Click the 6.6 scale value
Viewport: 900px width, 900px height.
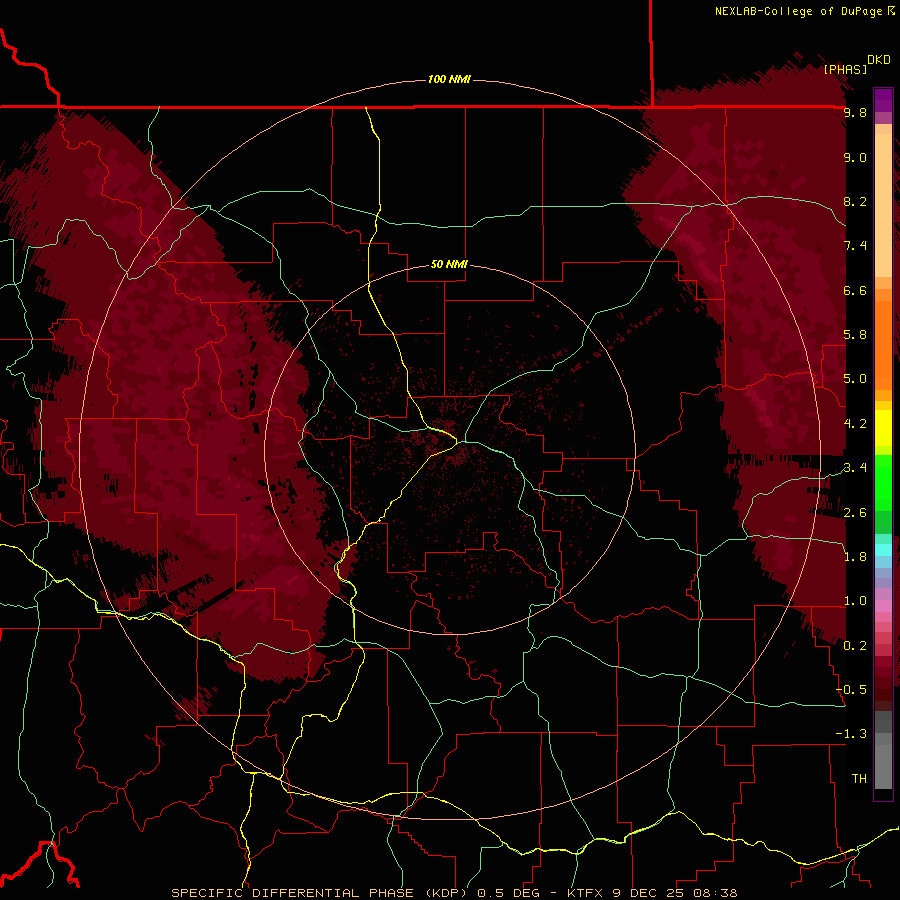(855, 290)
